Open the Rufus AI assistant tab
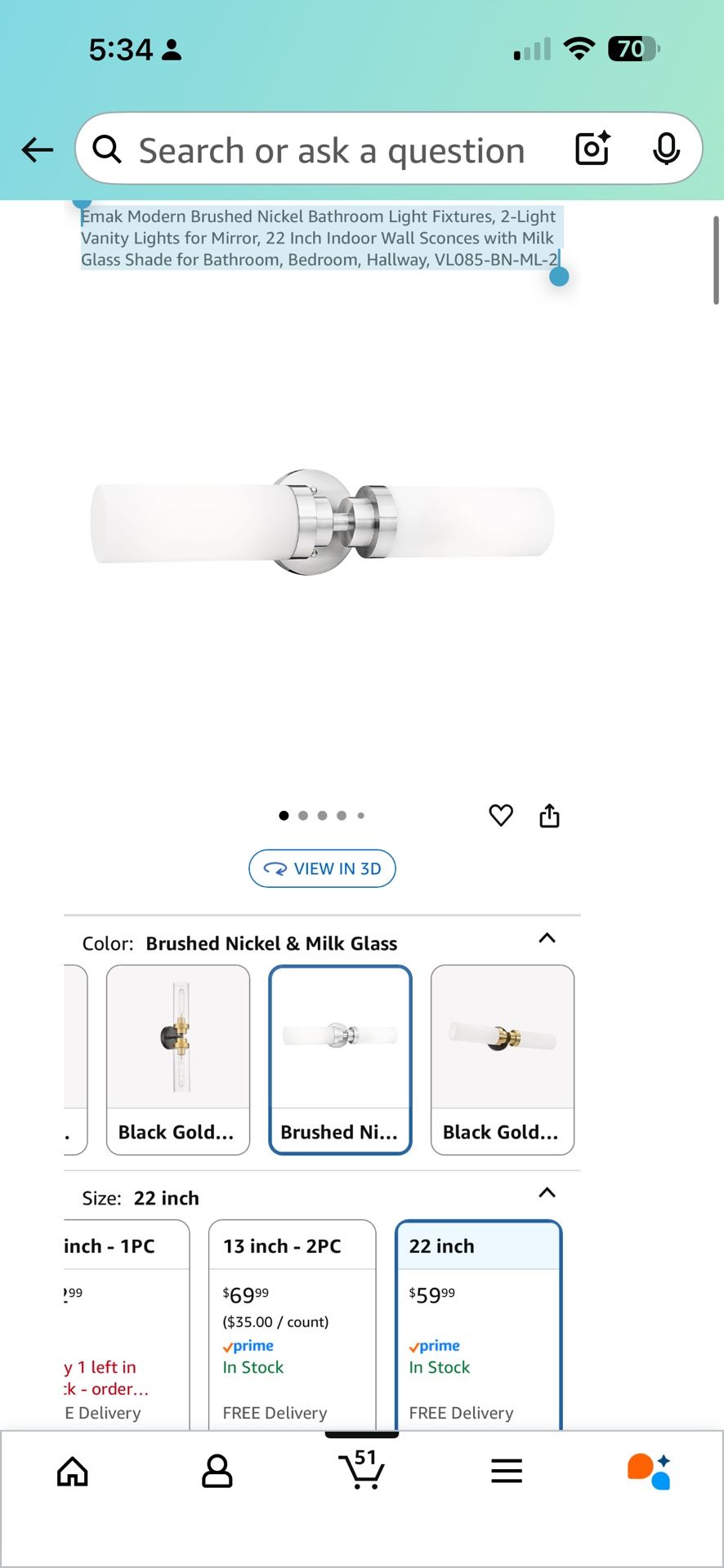724x1568 pixels. (650, 1472)
